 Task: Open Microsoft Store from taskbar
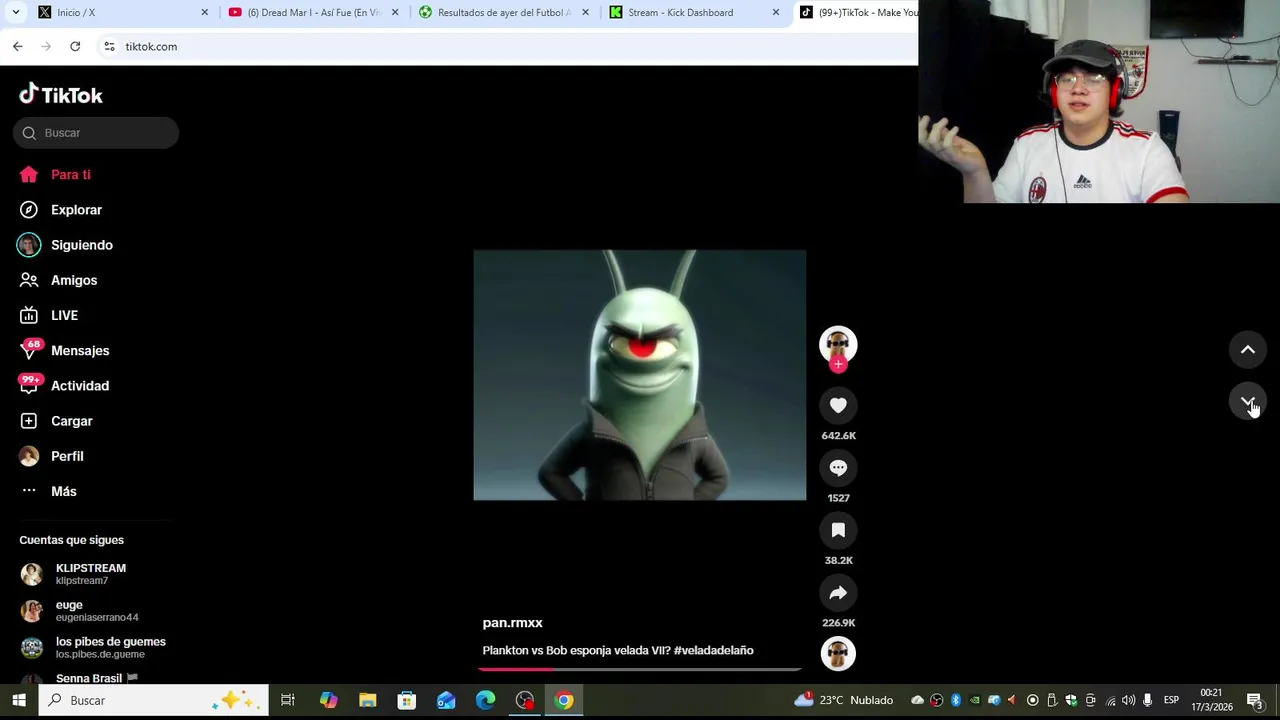click(406, 700)
